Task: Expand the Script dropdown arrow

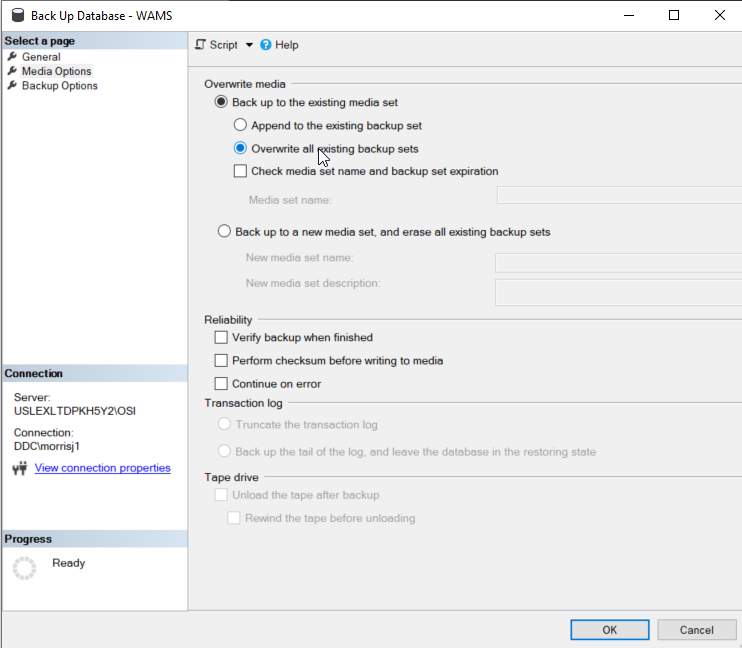Action: click(x=249, y=45)
